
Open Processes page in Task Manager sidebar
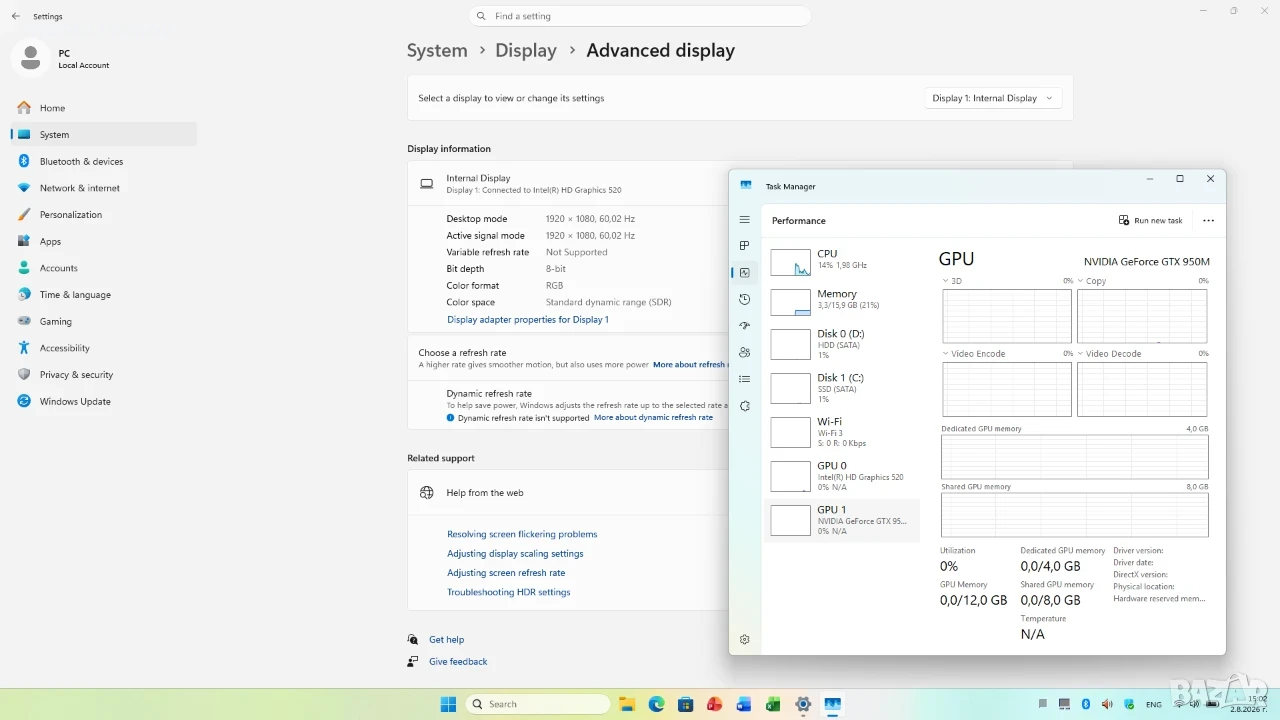(x=744, y=246)
